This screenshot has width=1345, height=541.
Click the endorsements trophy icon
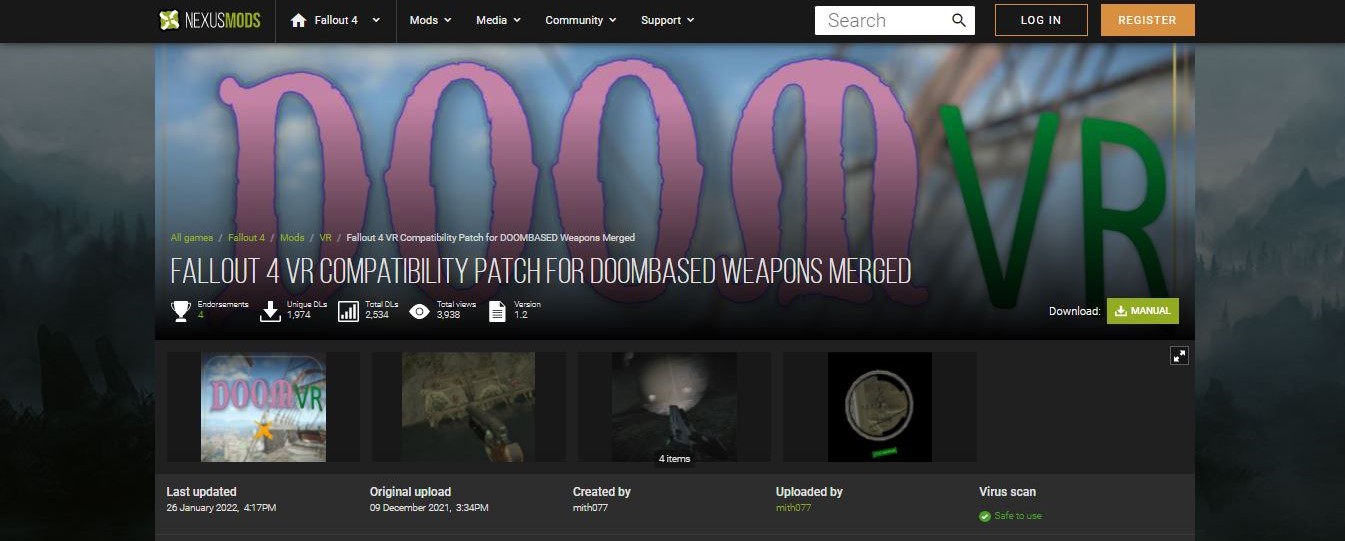(x=181, y=311)
